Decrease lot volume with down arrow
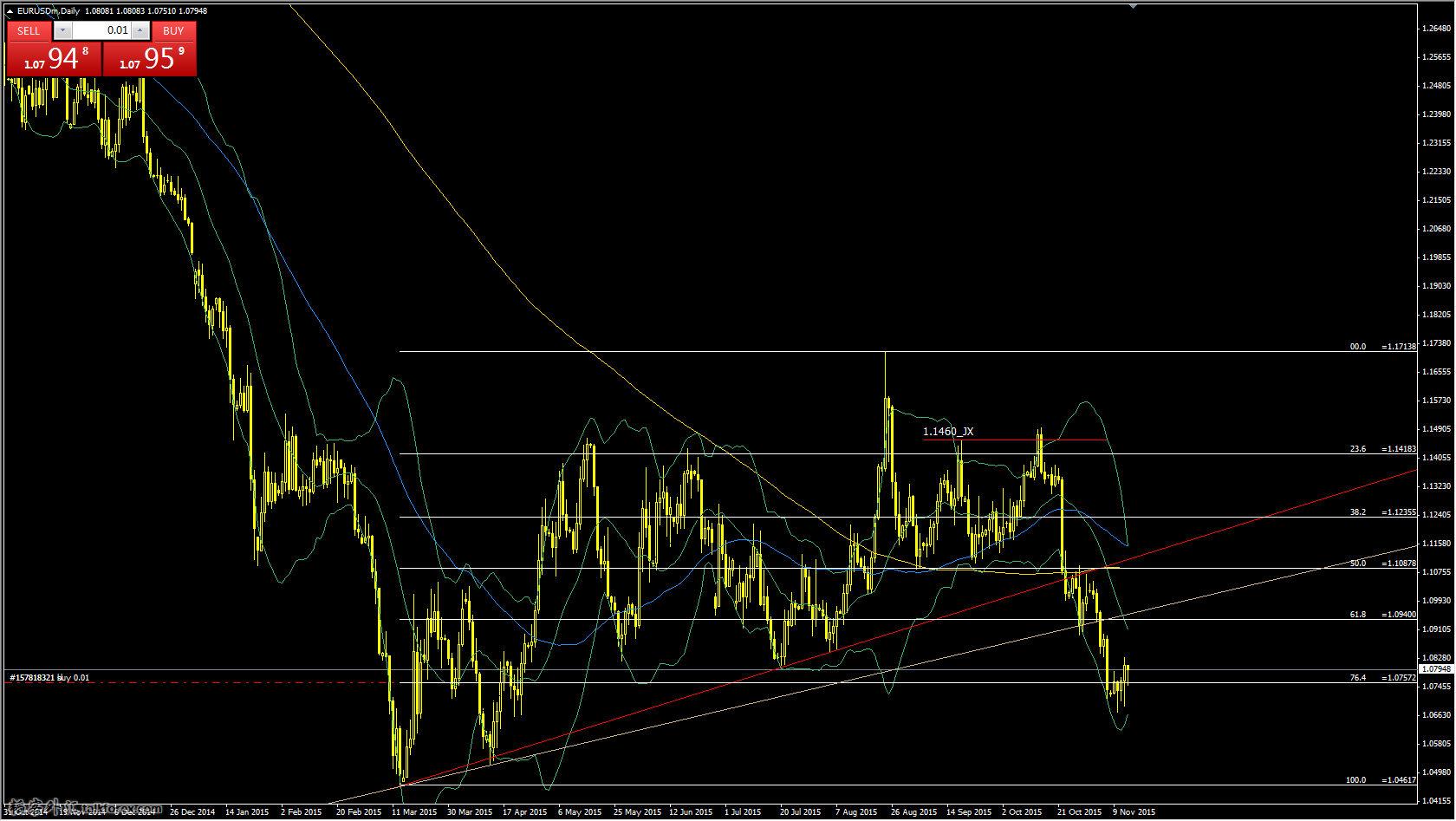The height and width of the screenshot is (821, 1456). coord(62,30)
